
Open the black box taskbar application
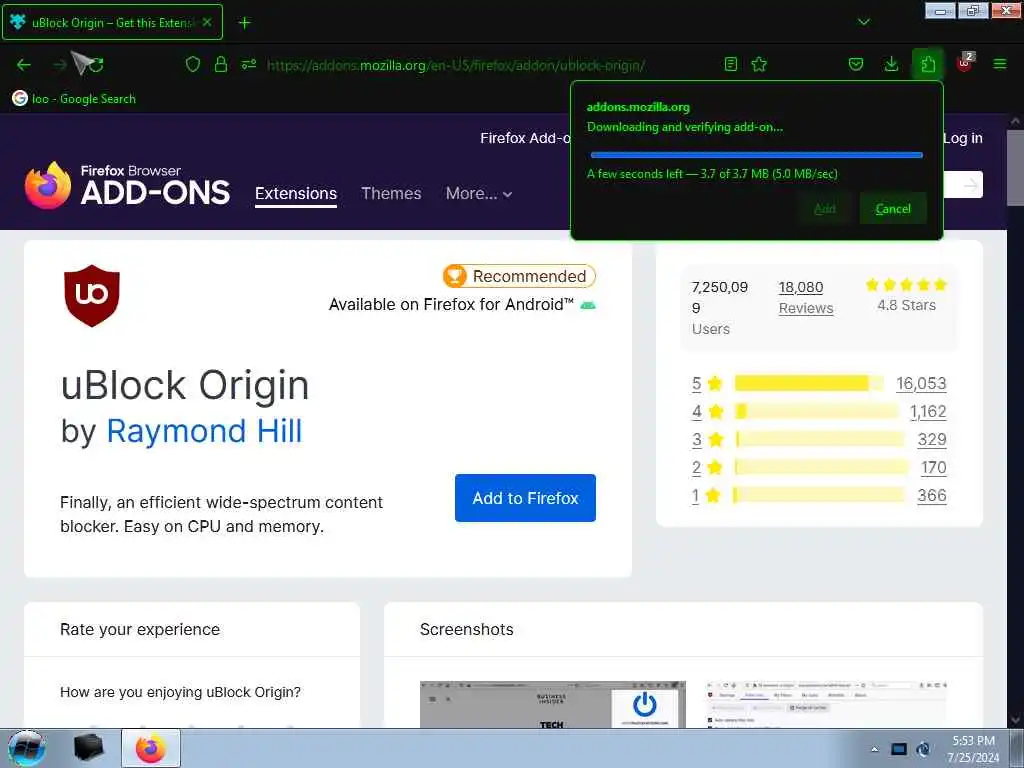pos(89,748)
